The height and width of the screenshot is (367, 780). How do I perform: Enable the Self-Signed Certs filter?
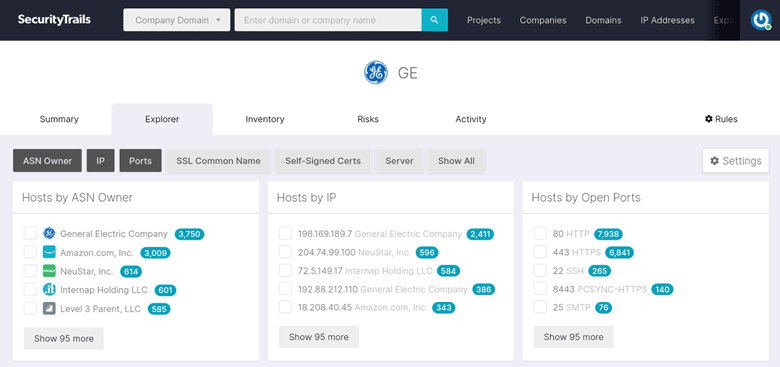pyautogui.click(x=323, y=161)
